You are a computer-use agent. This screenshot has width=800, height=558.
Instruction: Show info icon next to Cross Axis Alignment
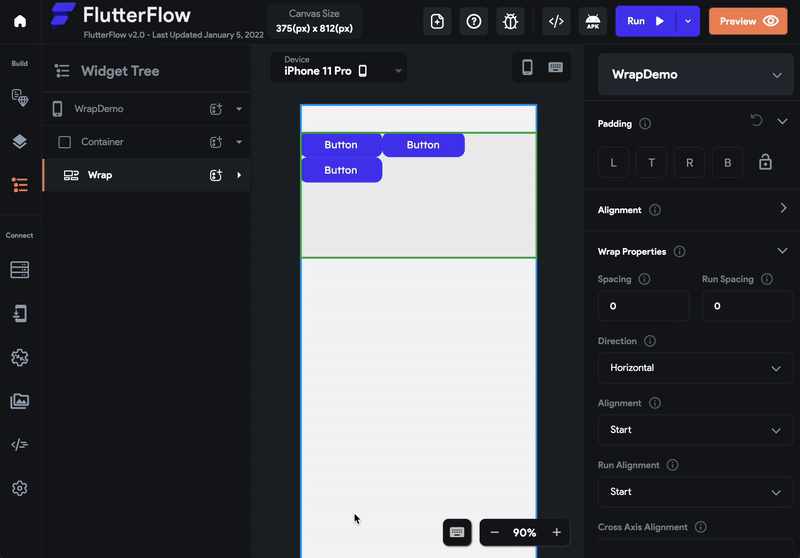click(701, 527)
